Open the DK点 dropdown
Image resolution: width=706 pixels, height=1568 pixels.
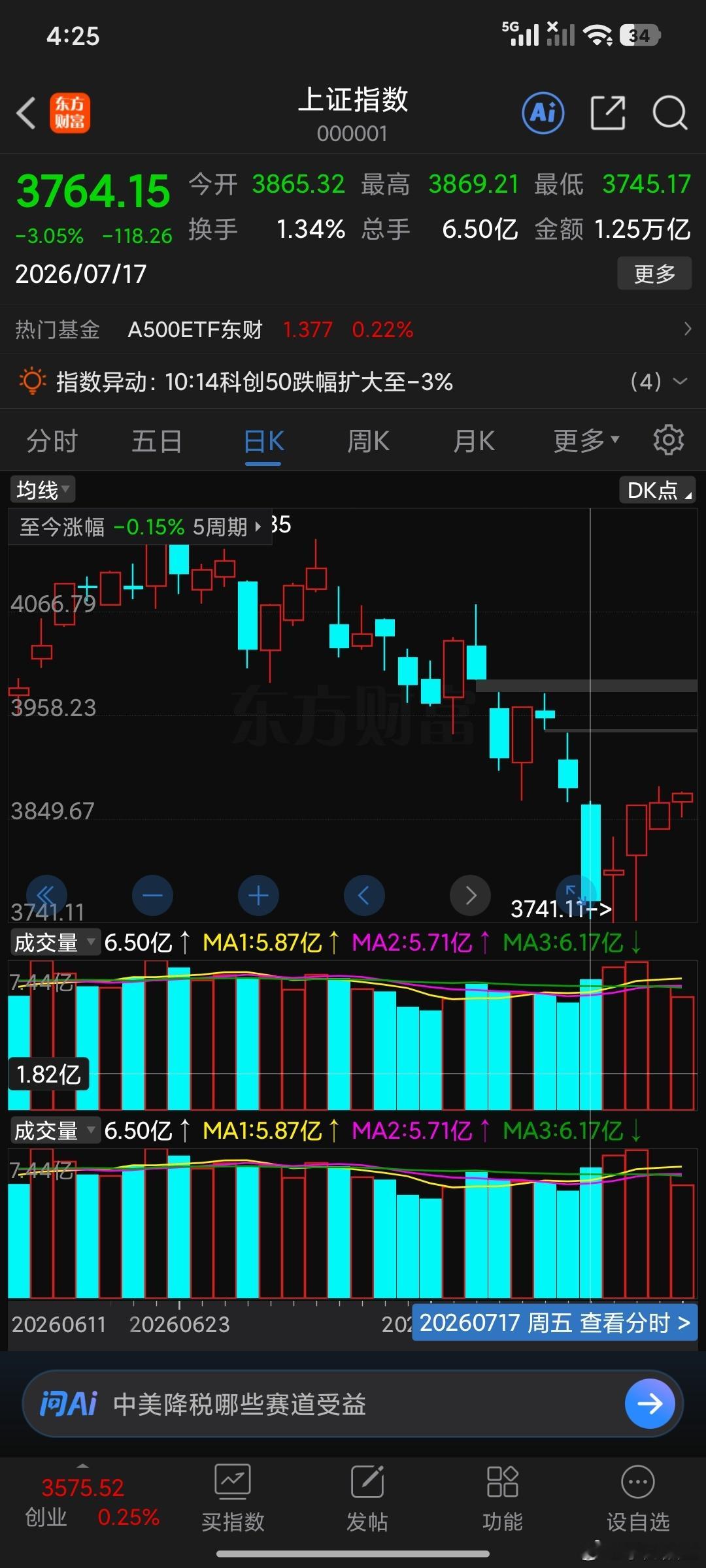[657, 489]
